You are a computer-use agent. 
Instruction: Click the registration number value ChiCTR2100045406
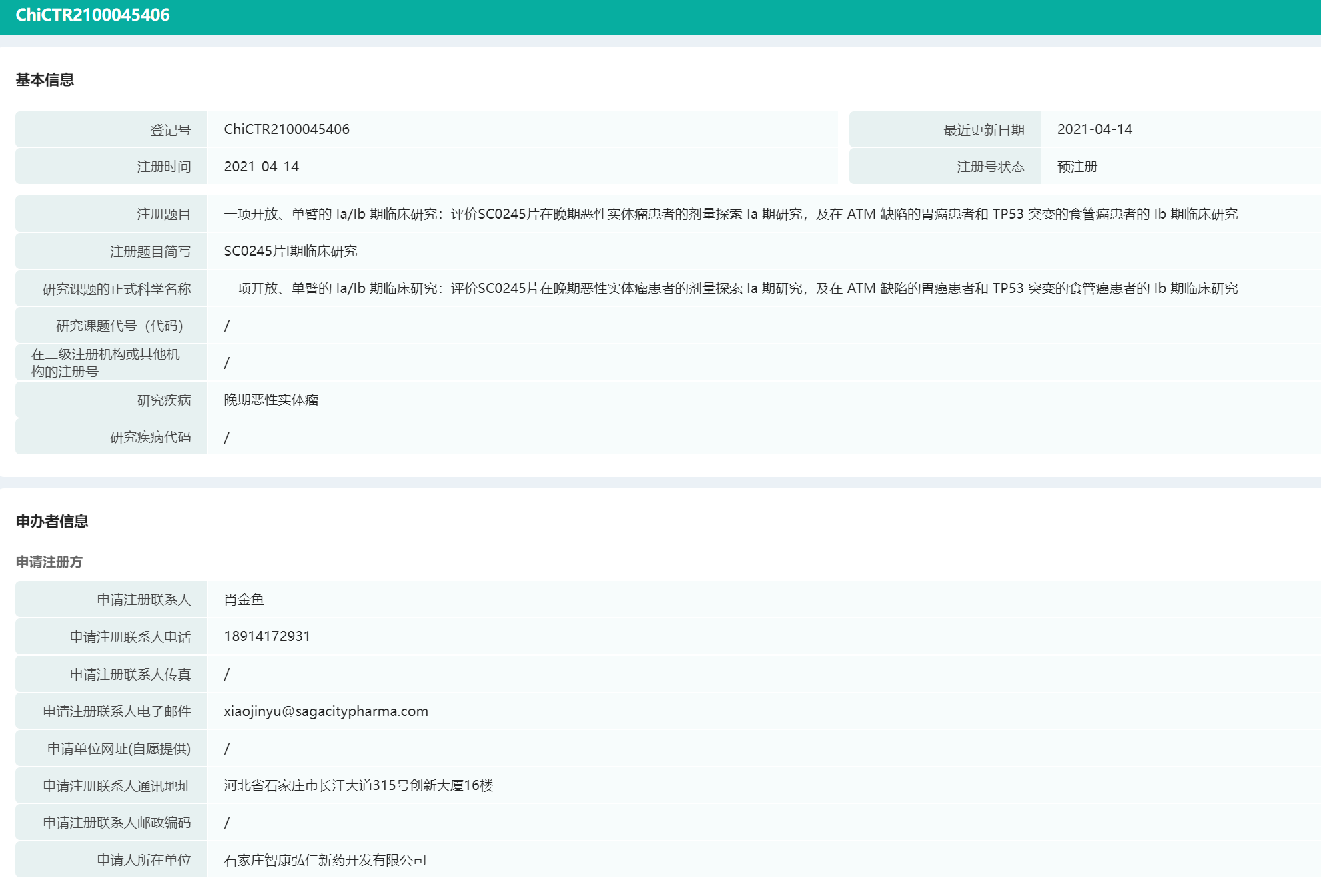[x=286, y=129]
